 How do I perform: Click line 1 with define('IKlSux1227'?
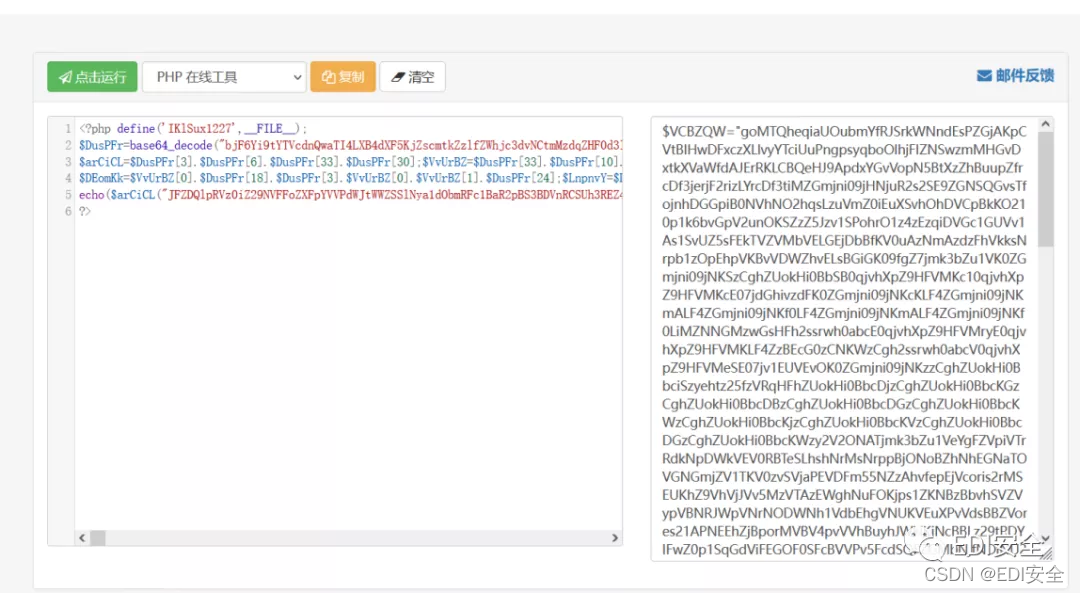[x=193, y=129]
